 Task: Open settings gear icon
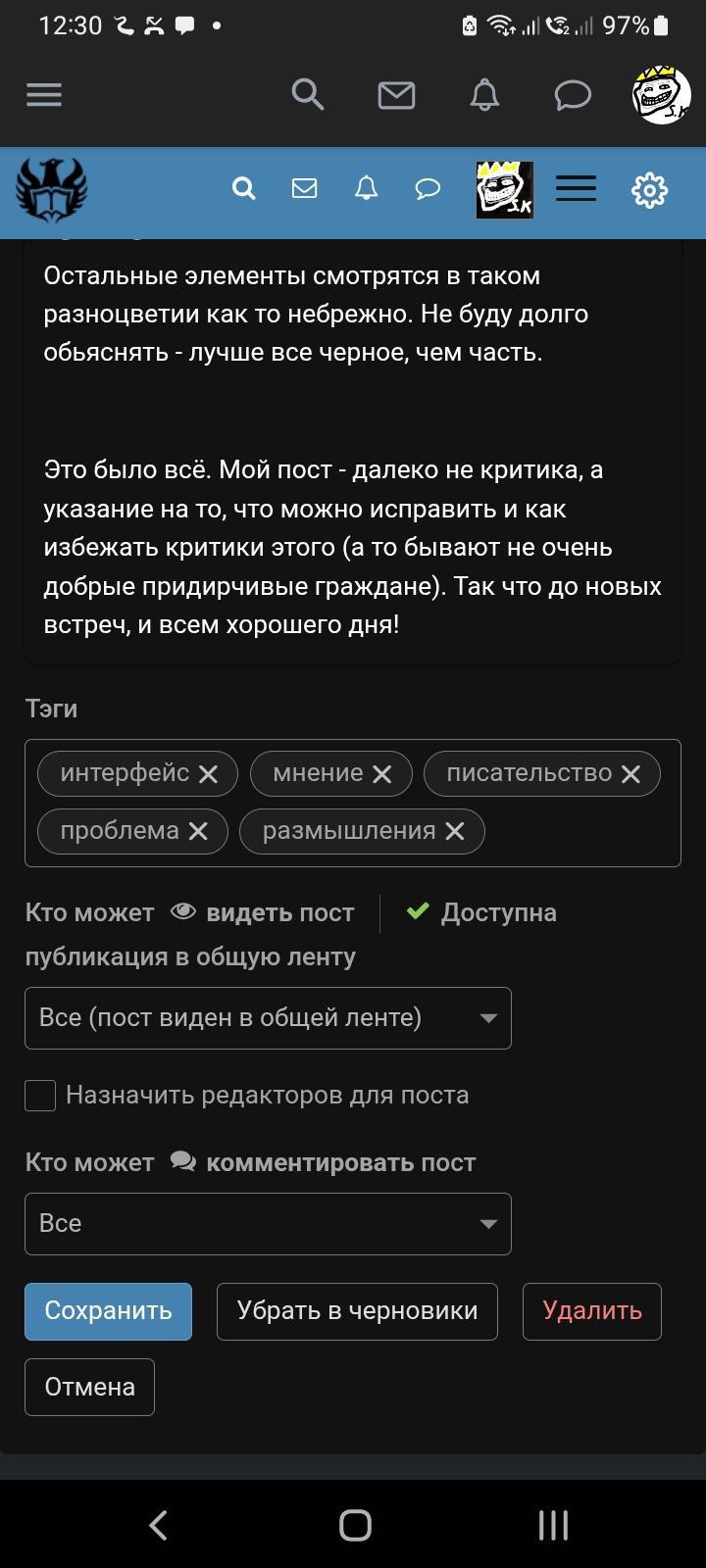(x=649, y=190)
